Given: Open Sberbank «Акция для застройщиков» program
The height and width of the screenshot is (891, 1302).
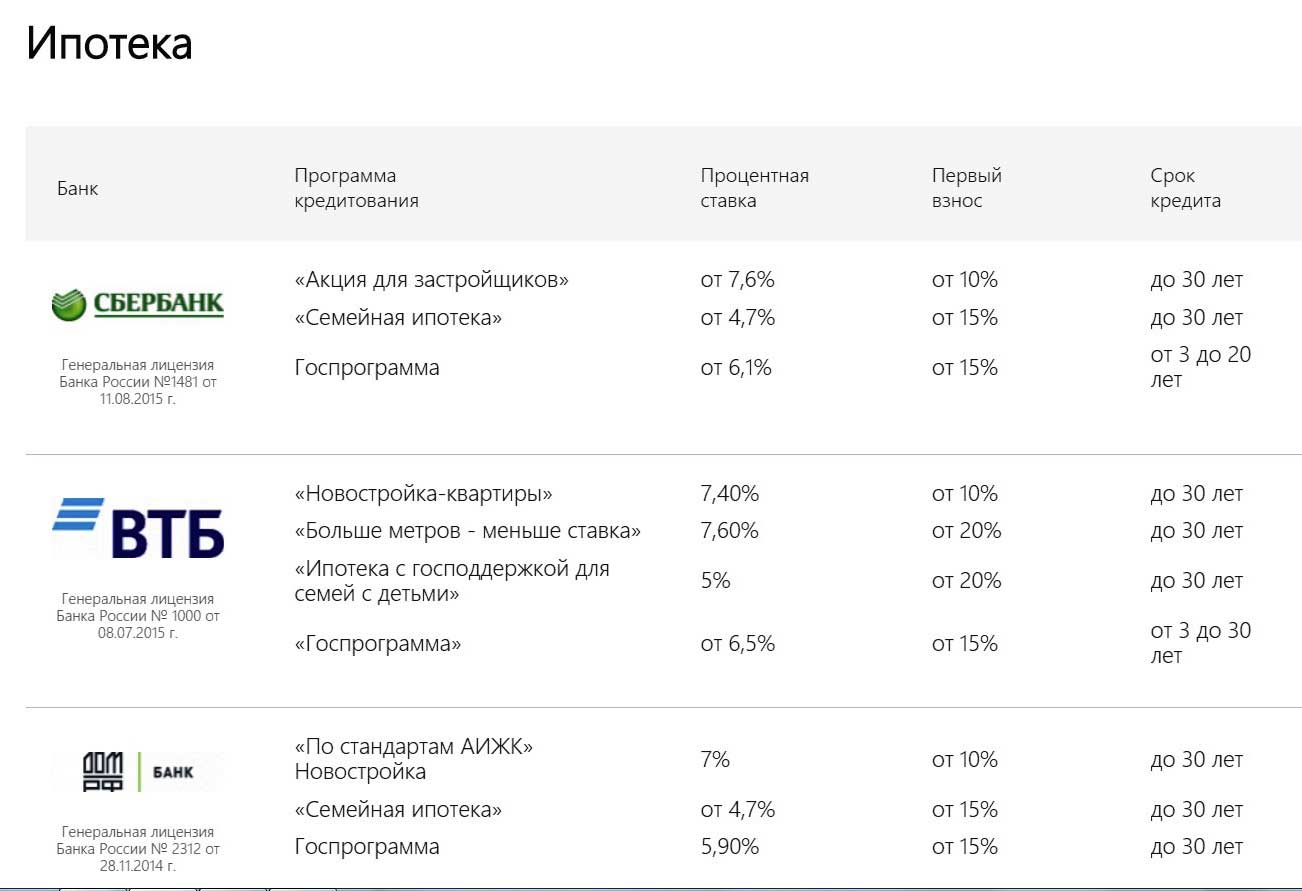Looking at the screenshot, I should (x=431, y=280).
